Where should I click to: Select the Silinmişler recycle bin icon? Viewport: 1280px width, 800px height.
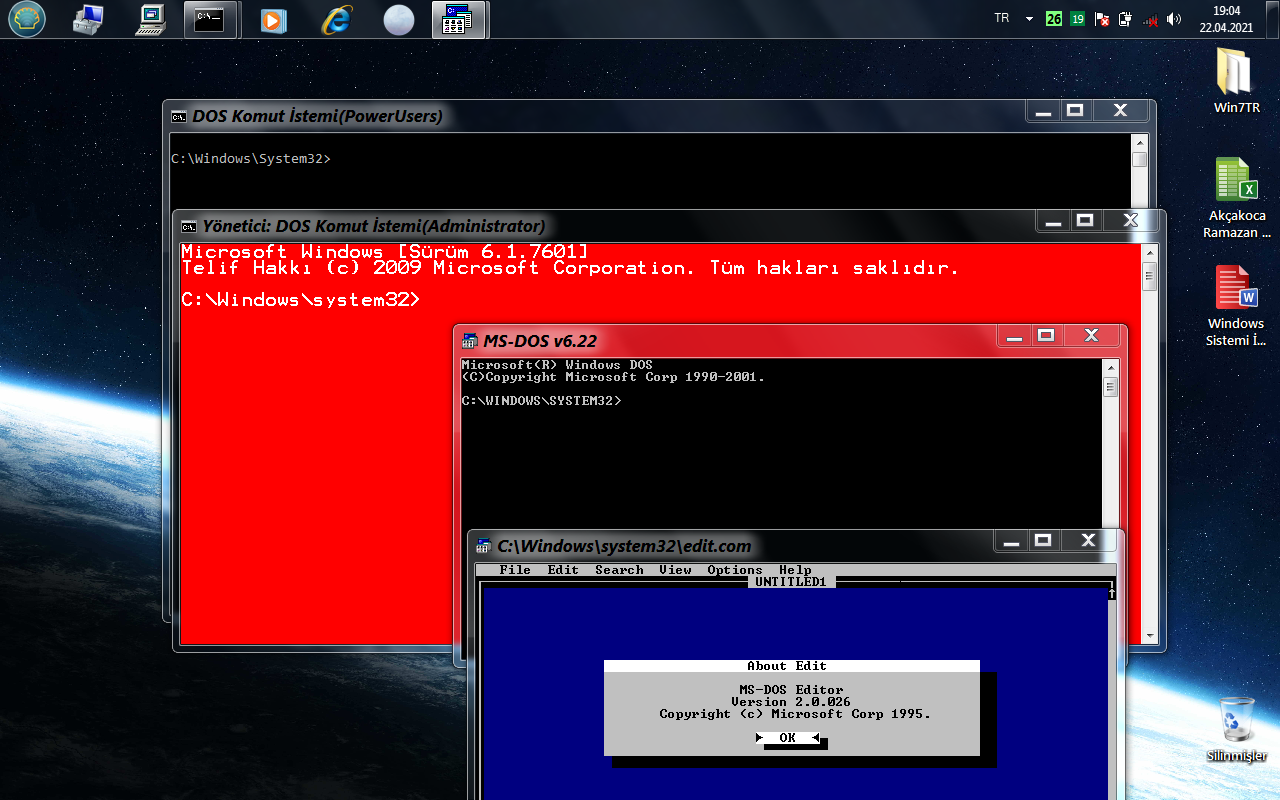(1236, 729)
